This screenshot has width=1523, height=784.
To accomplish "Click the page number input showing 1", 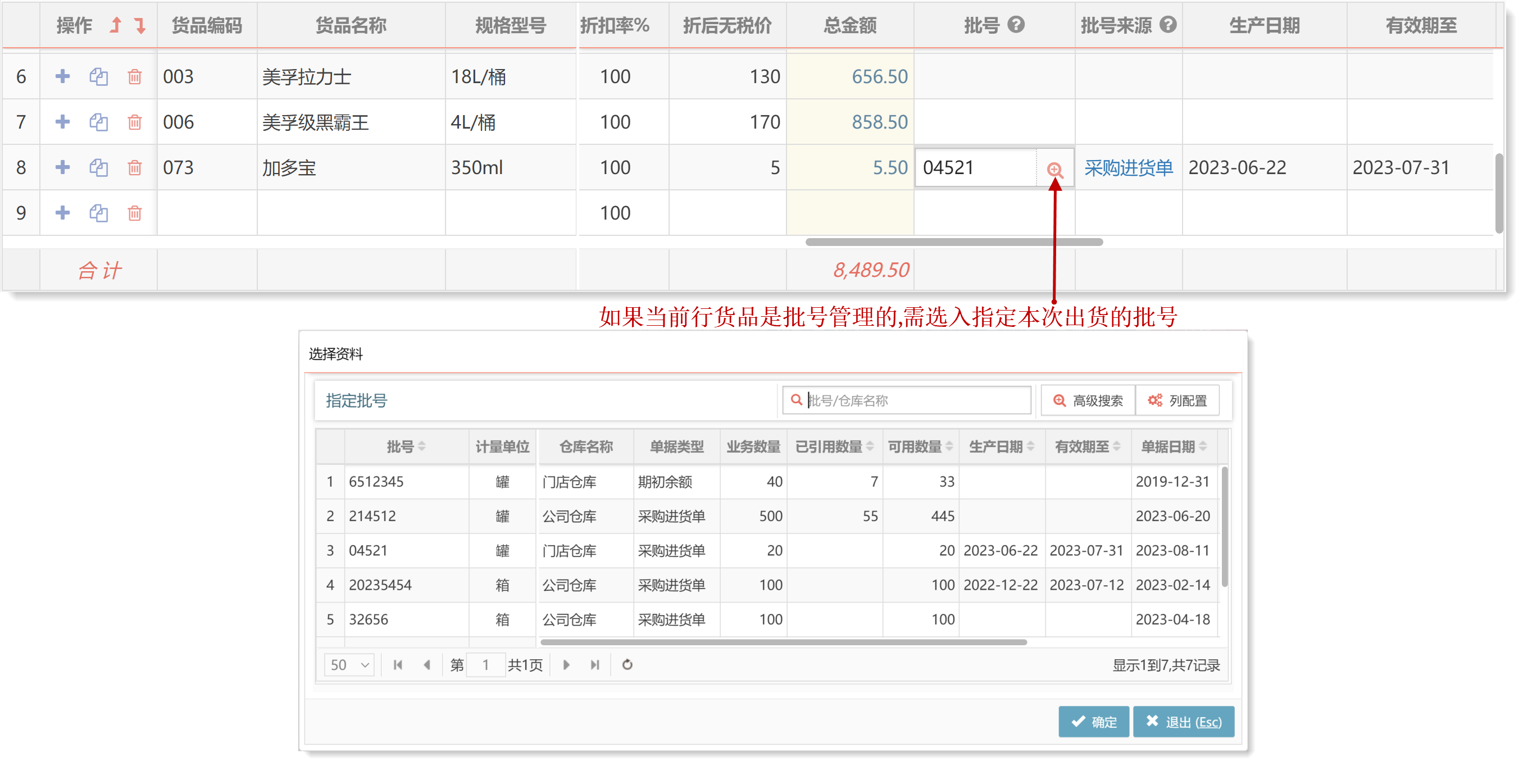I will coord(485,664).
